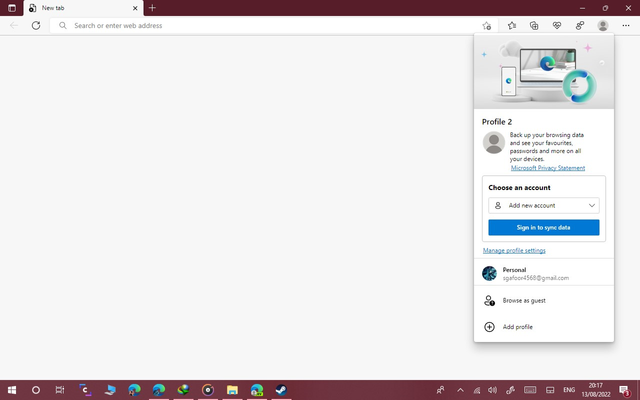The width and height of the screenshot is (640, 400).
Task: Select Add profile option
Action: 544,327
